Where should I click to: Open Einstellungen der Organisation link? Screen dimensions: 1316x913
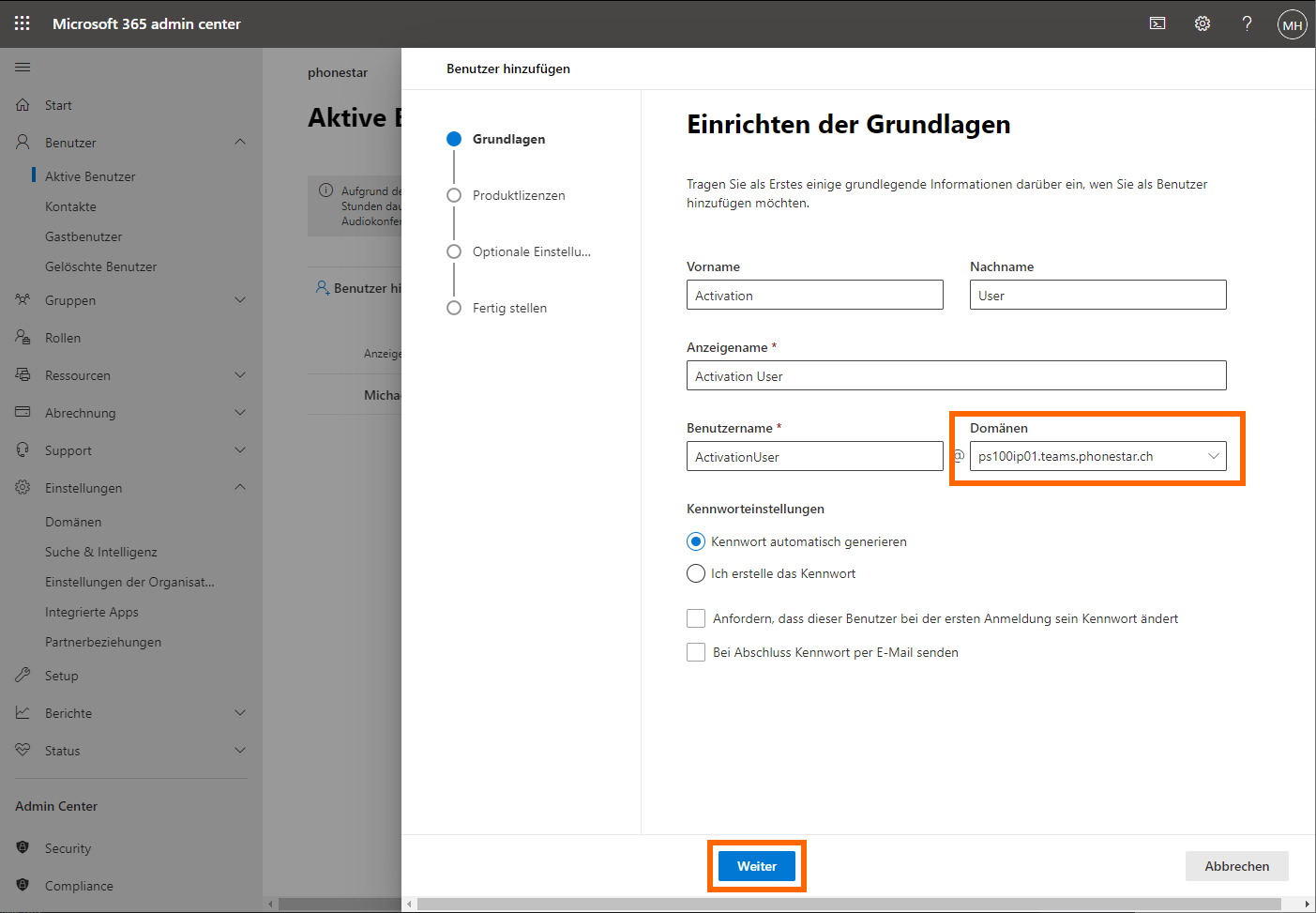coord(129,582)
